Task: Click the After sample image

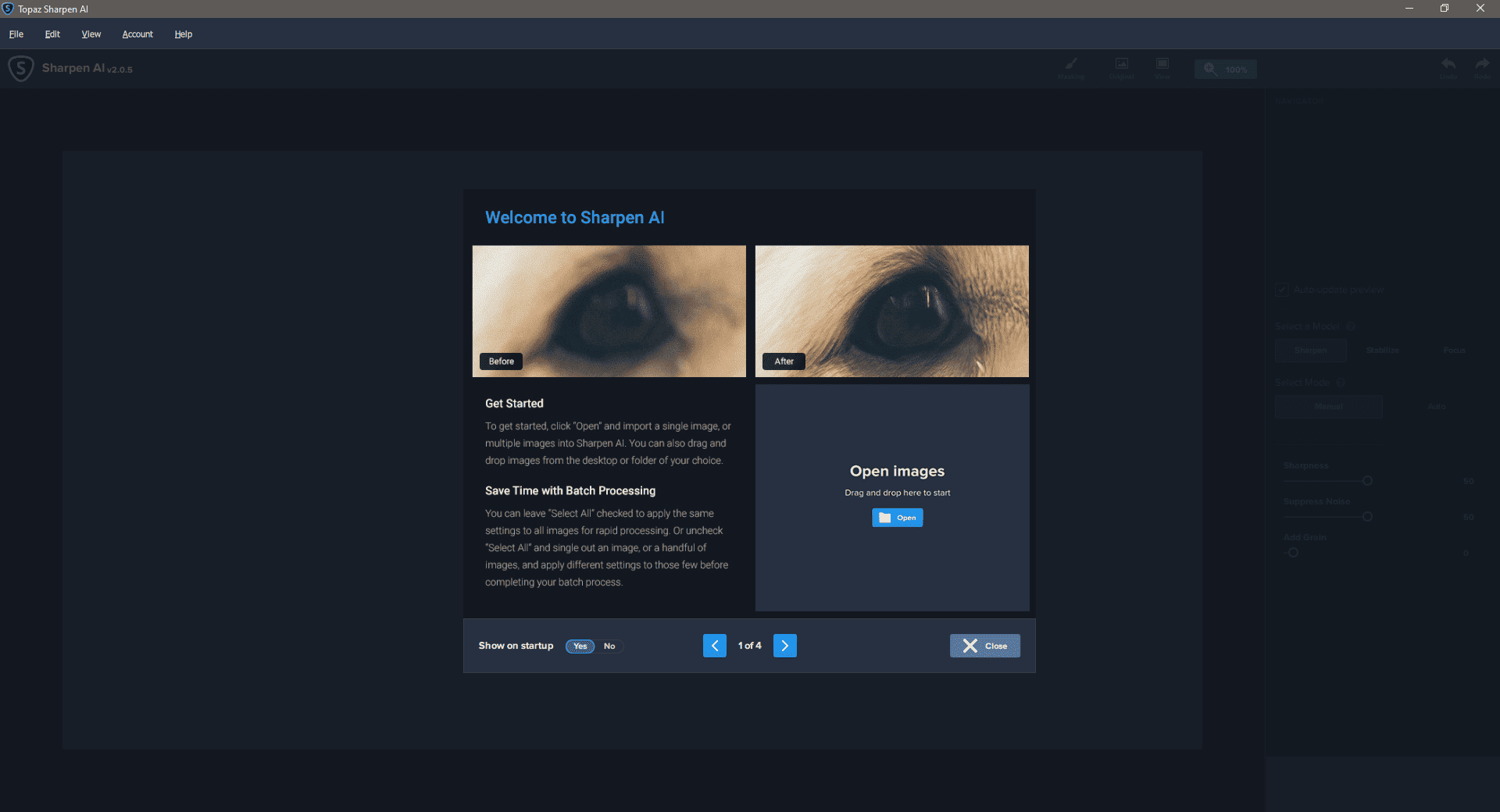Action: click(892, 312)
